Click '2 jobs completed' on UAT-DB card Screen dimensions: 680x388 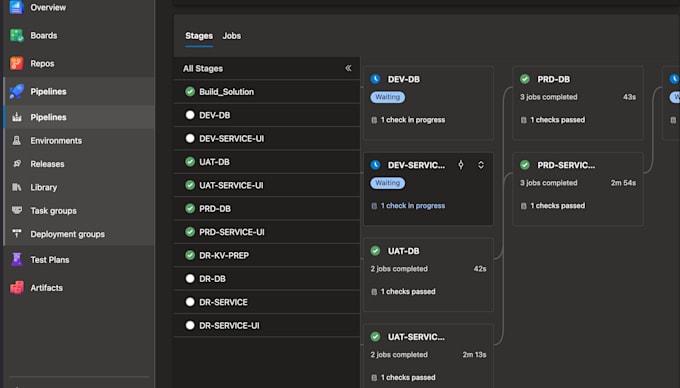click(x=399, y=269)
